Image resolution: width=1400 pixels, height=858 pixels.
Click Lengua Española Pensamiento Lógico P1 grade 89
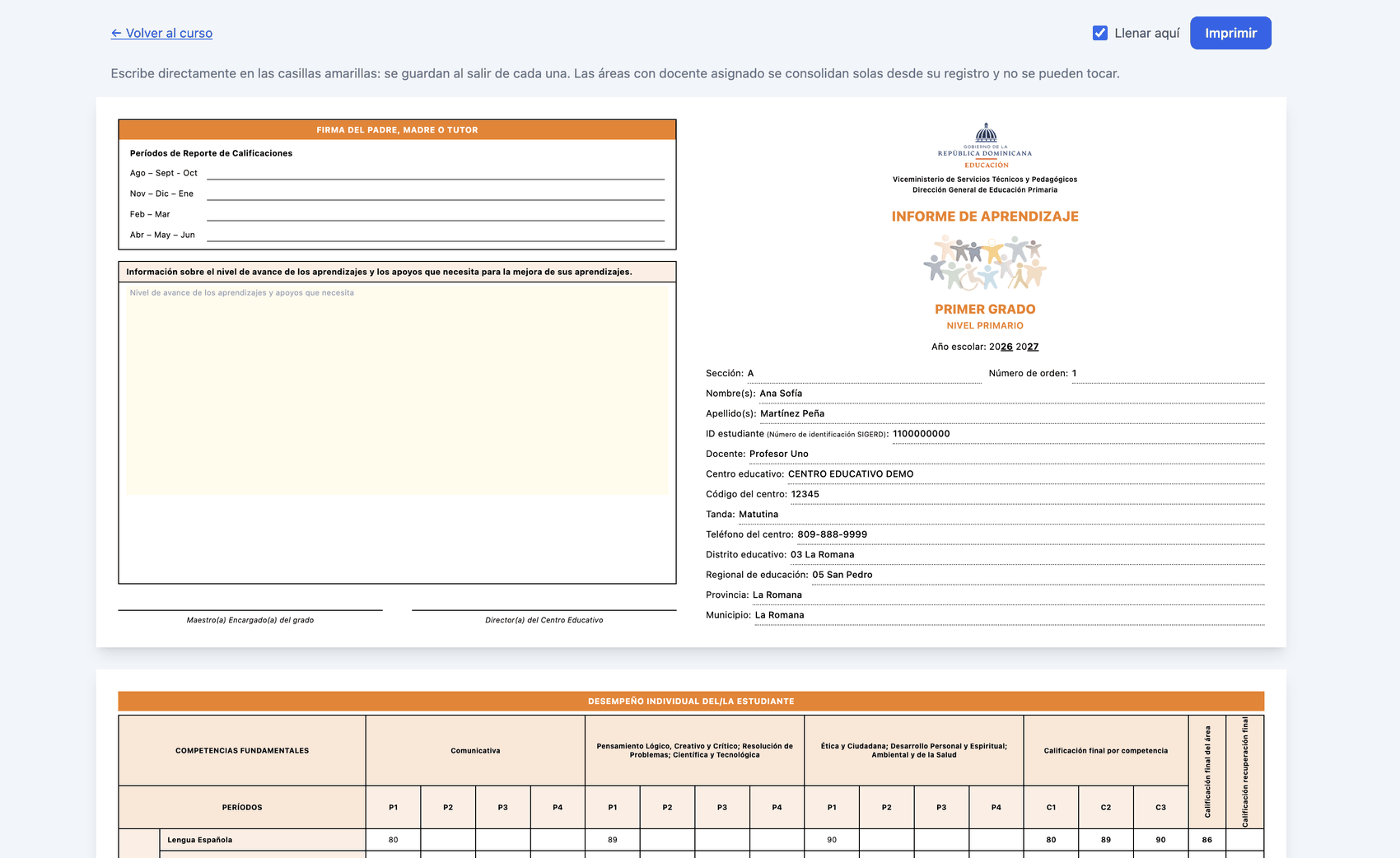point(613,840)
